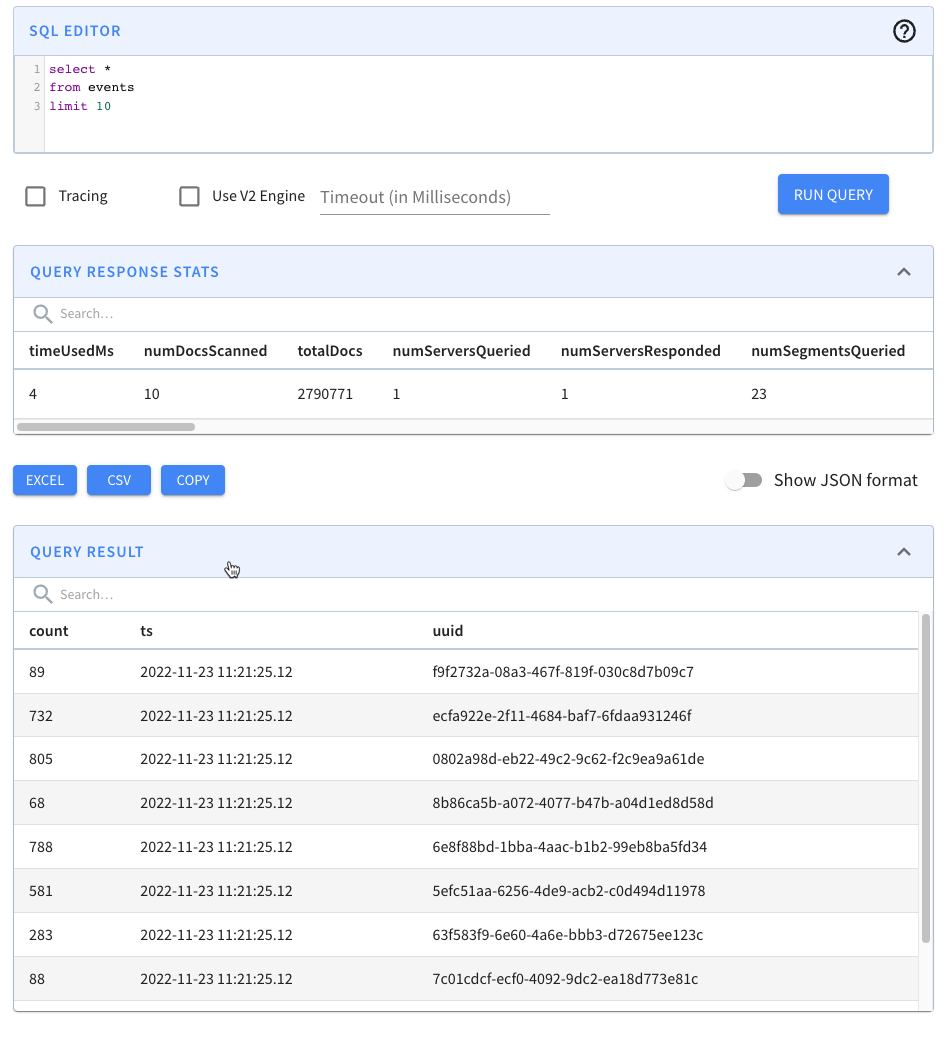Collapse the Query Result panel
This screenshot has width=947, height=1037.
[904, 551]
